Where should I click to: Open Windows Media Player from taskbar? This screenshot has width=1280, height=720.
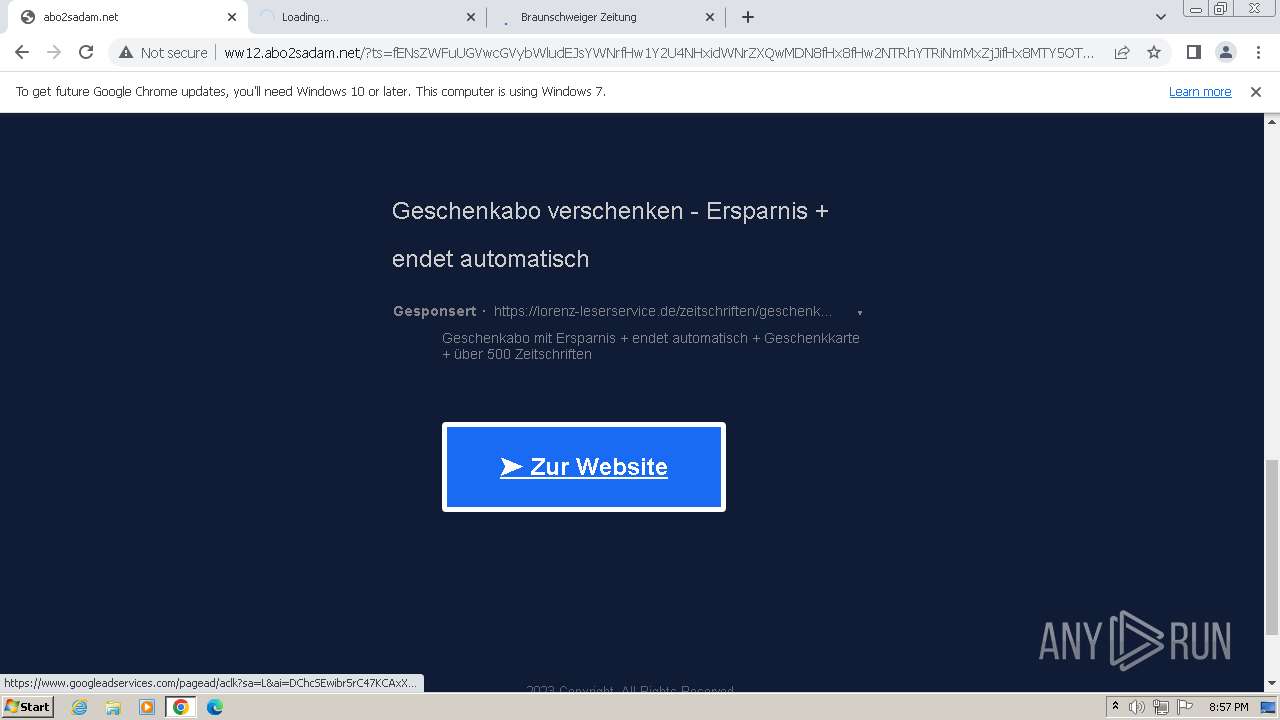pos(147,707)
